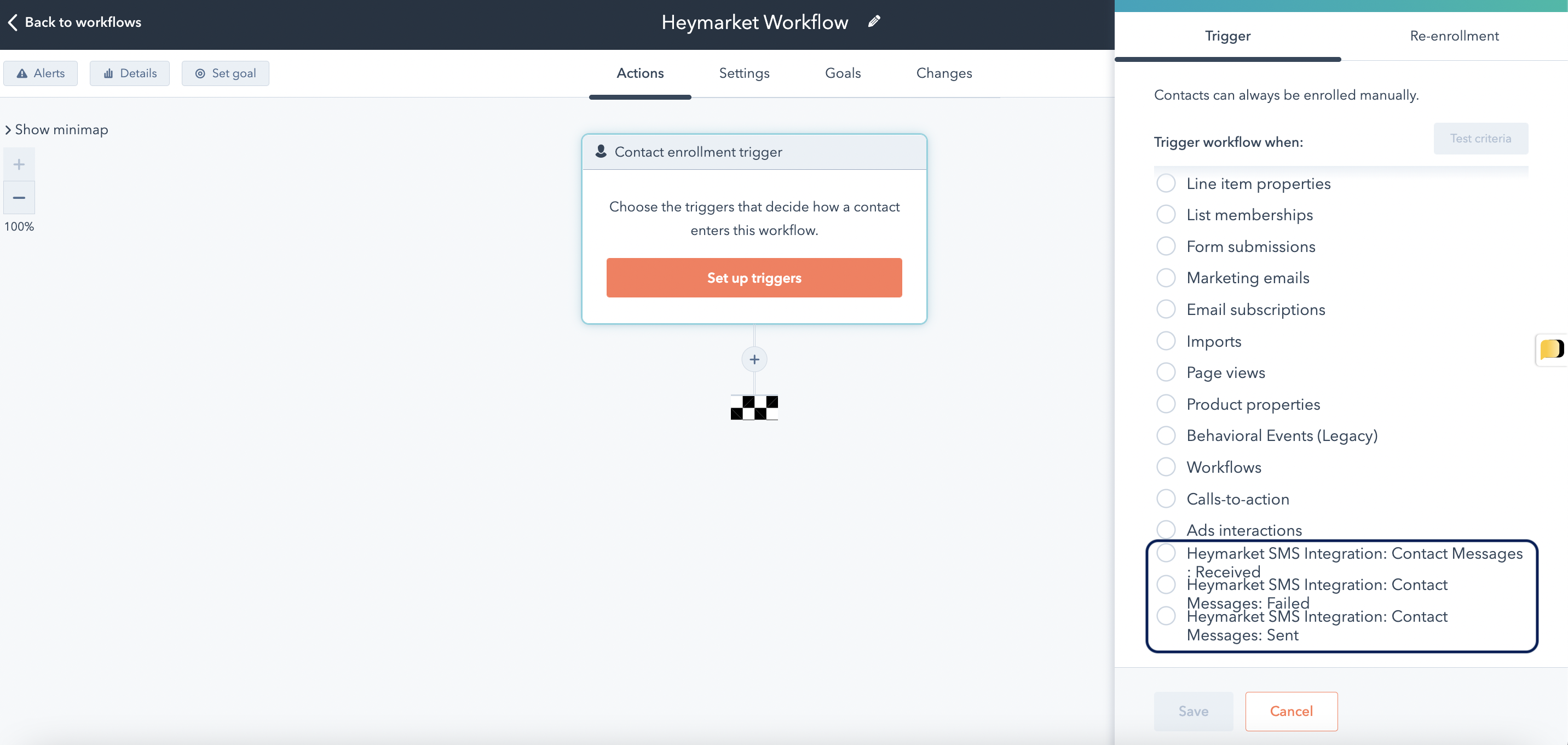
Task: Click the back arrow to return to workflows
Action: (12, 22)
